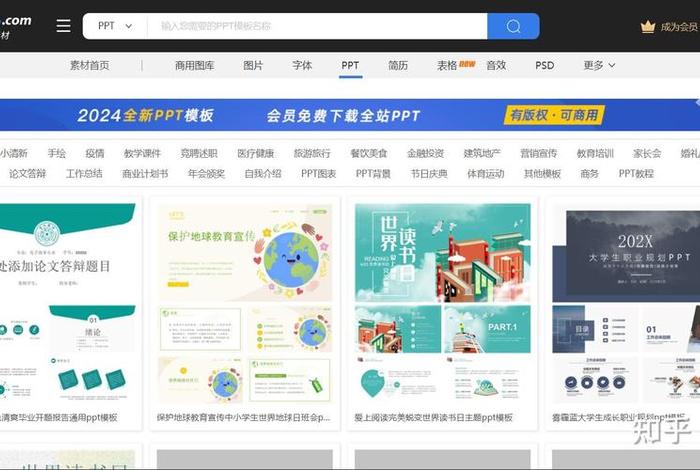
Task: Click the 有版权·可商用 yellow badge
Action: click(x=554, y=115)
